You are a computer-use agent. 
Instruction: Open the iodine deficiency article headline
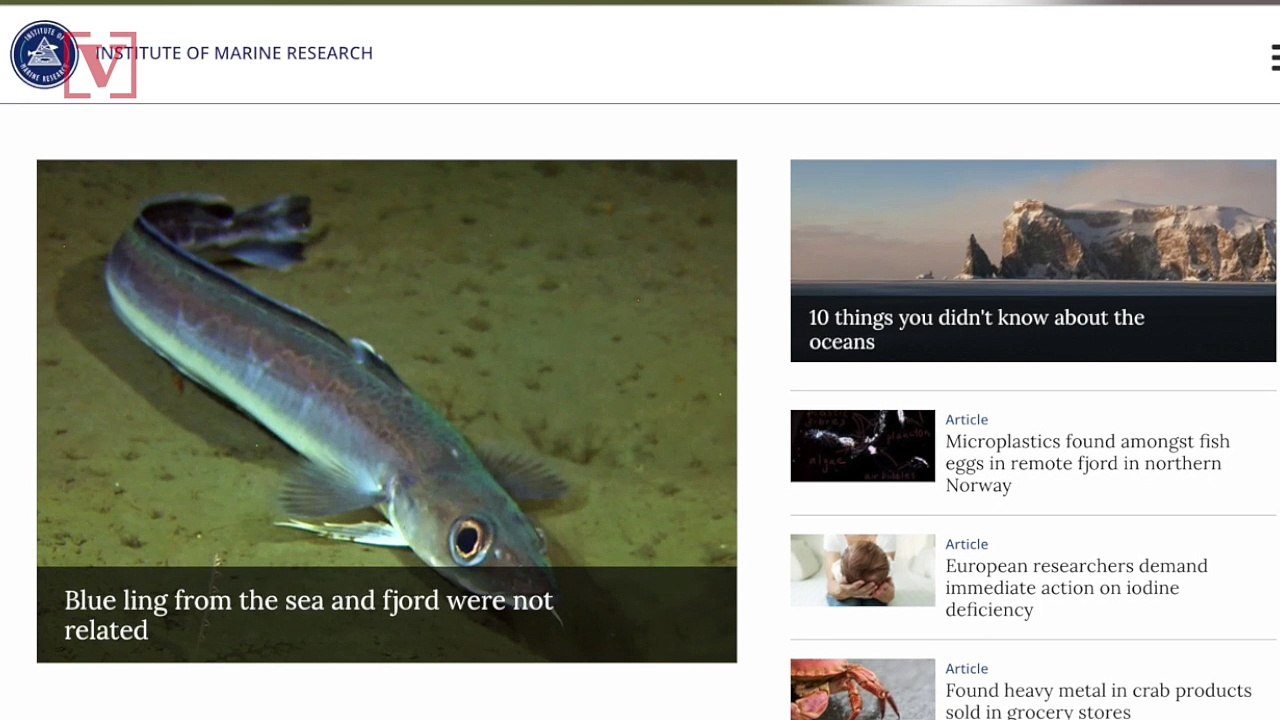coord(1076,588)
